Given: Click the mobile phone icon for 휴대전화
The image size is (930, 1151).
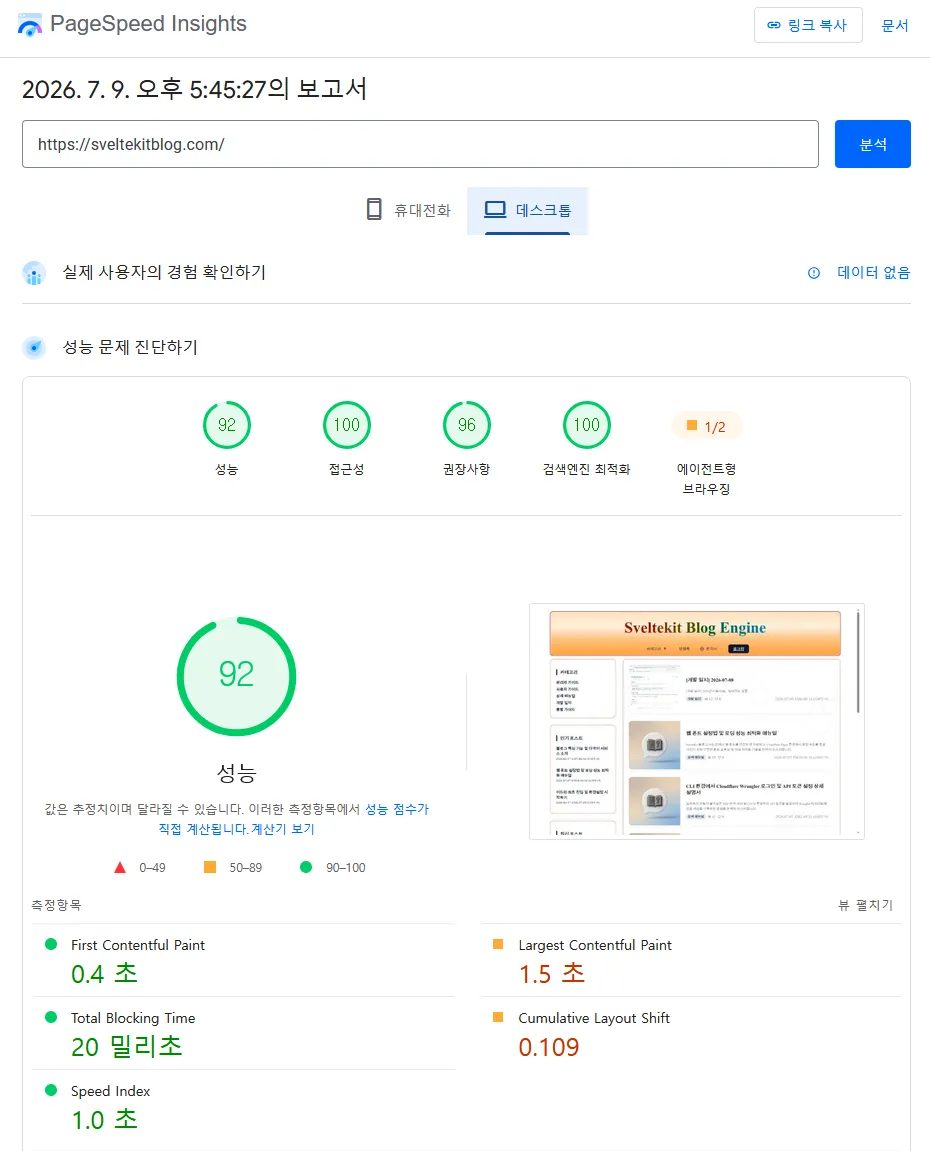Looking at the screenshot, I should [374, 209].
